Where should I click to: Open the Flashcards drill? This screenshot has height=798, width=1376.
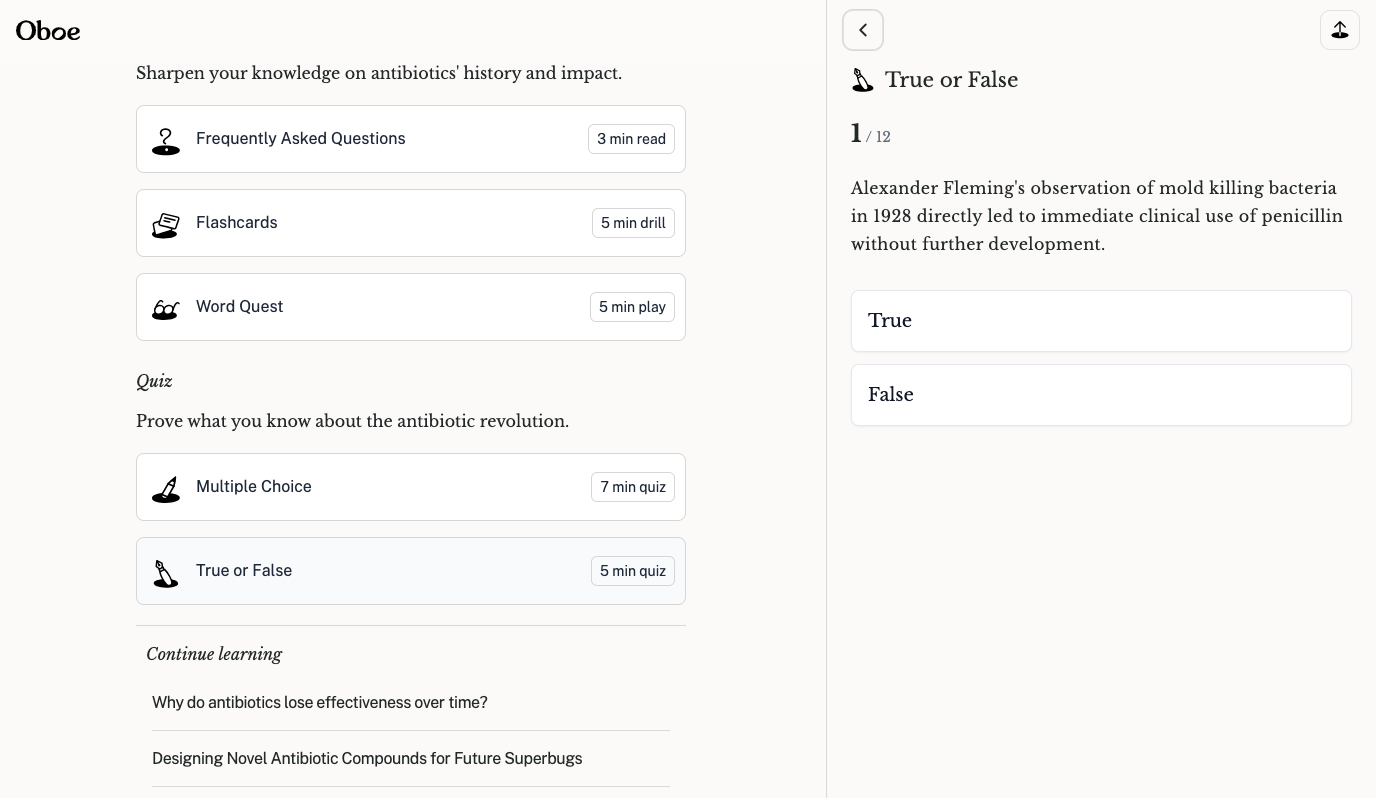coord(237,223)
